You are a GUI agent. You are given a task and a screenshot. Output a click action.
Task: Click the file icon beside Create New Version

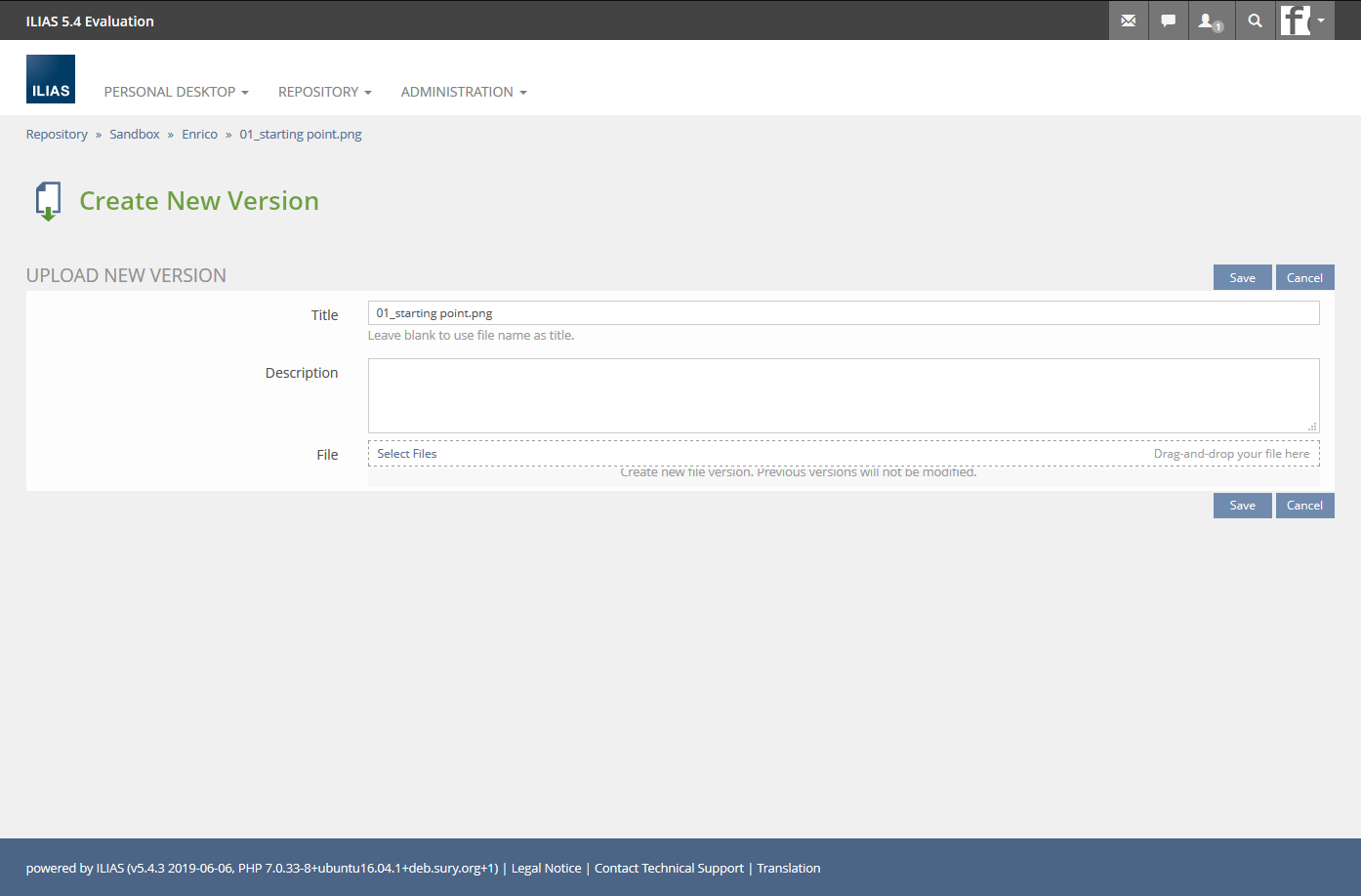point(48,201)
